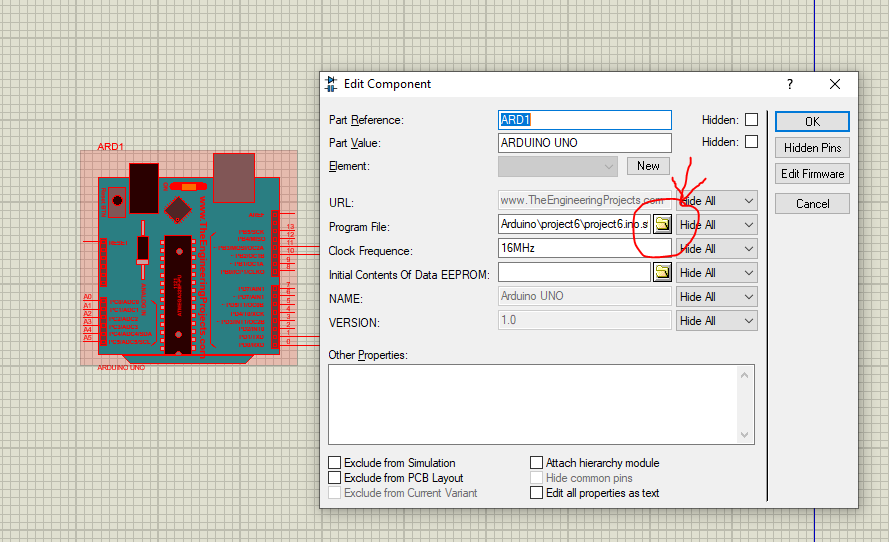Click pin 13 on the Arduino header

(290, 226)
